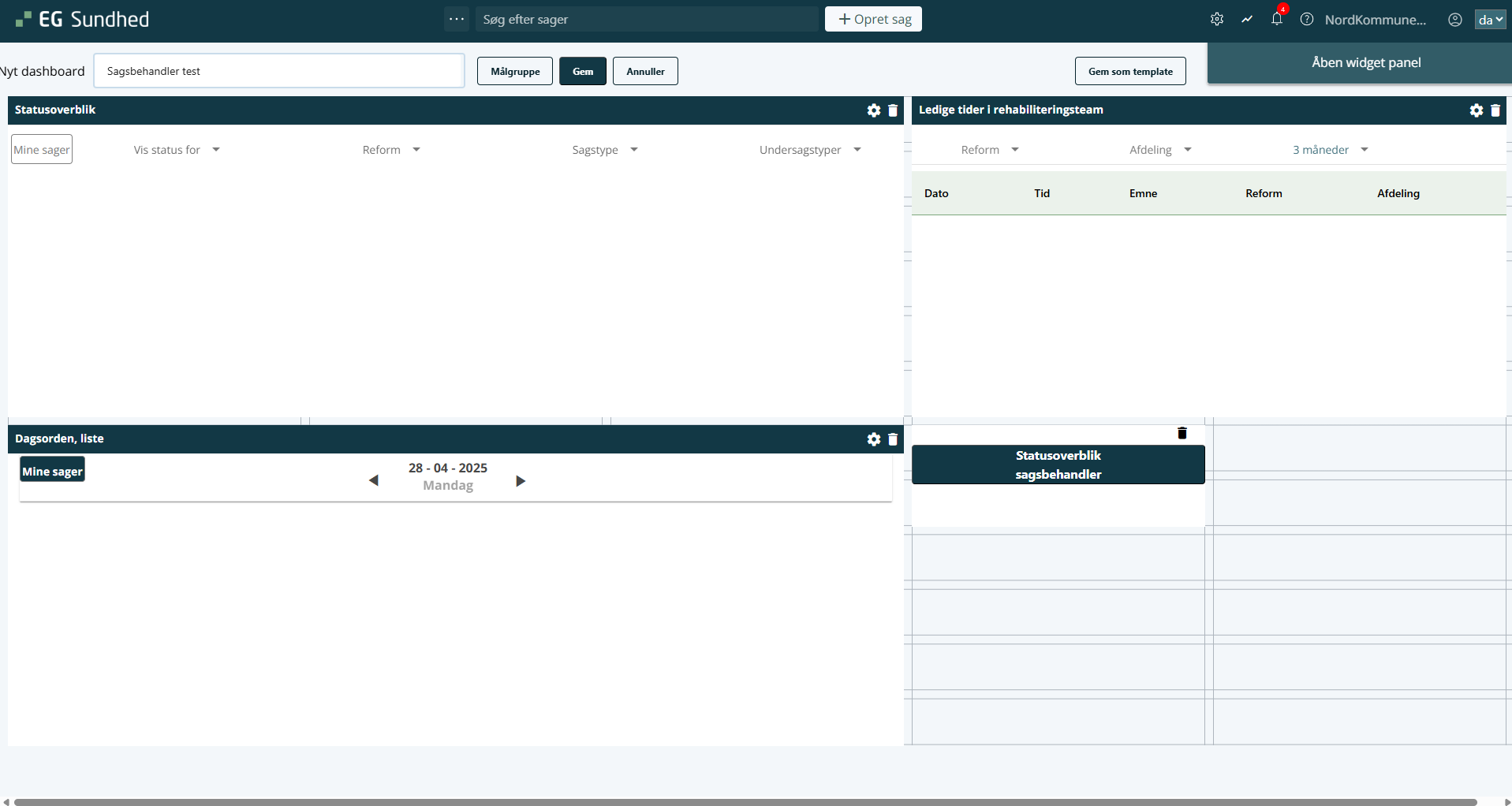Viewport: 1512px width, 806px height.
Task: Click the dashboard name input field
Action: (279, 71)
